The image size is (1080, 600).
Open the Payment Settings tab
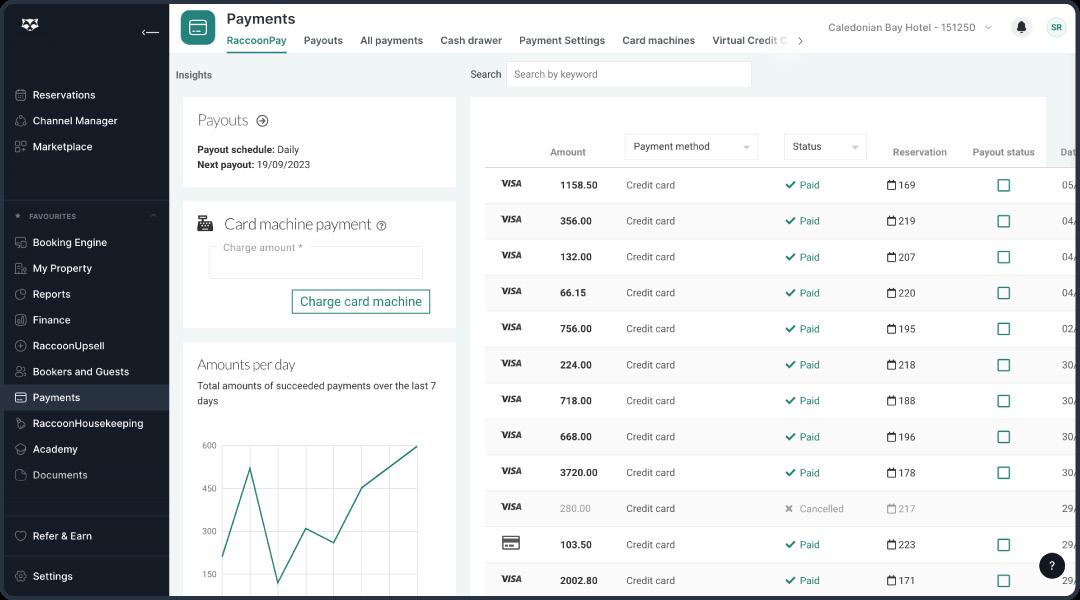coord(562,41)
